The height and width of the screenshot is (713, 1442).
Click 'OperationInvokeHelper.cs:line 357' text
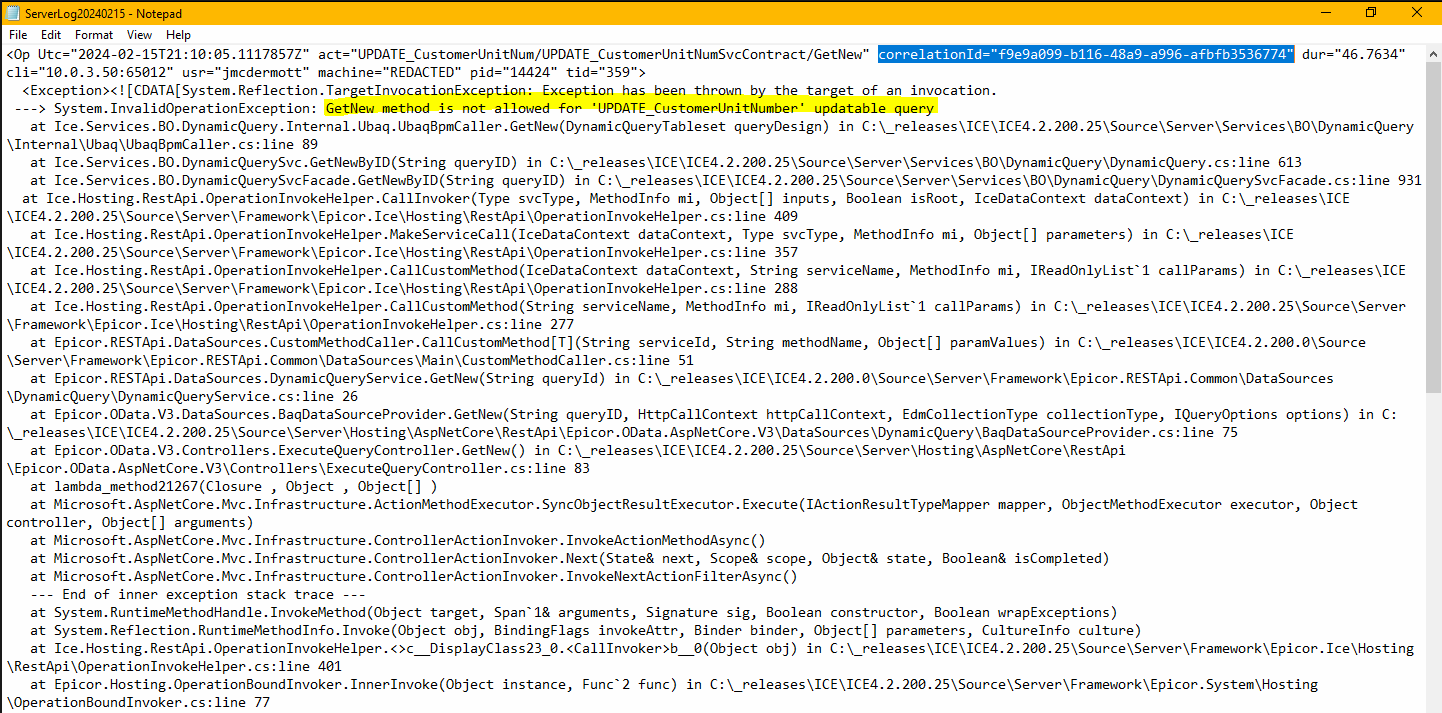(x=666, y=252)
